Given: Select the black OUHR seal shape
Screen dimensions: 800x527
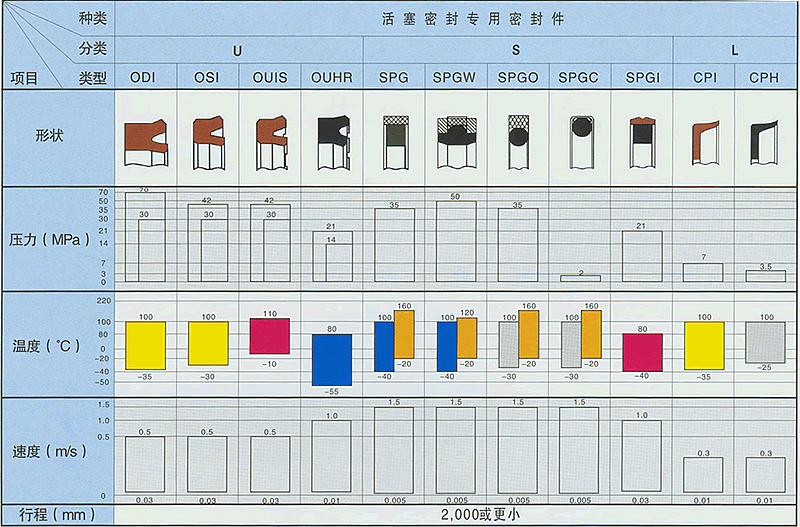Looking at the screenshot, I should 331,143.
